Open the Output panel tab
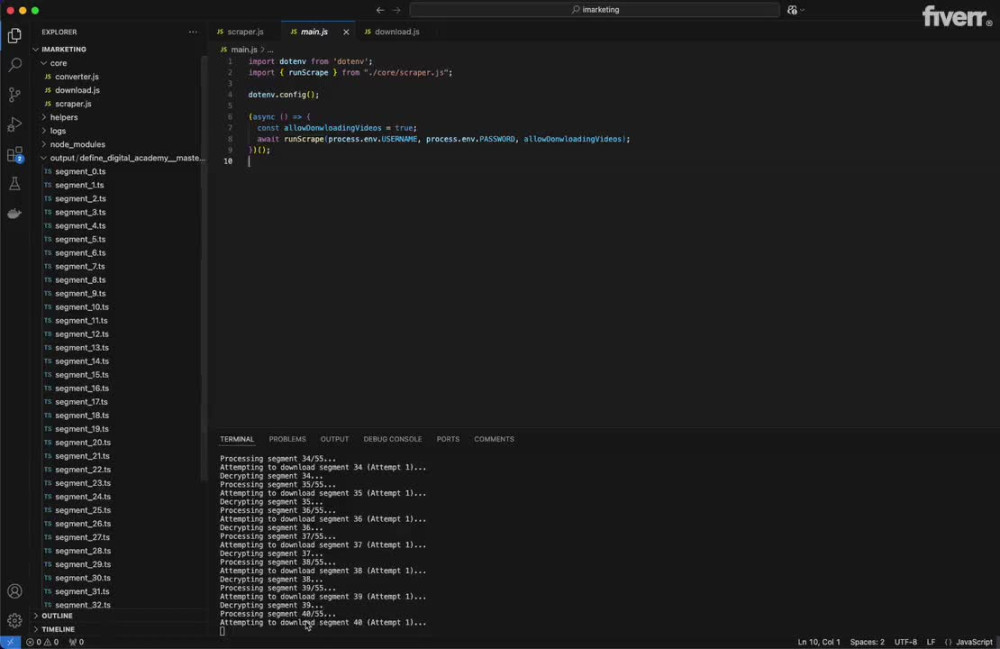 [x=334, y=439]
